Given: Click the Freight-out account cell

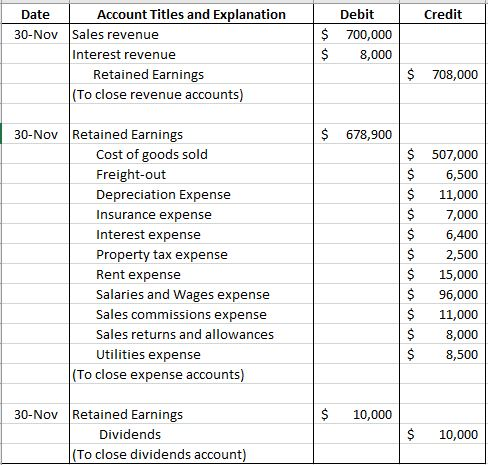Looking at the screenshot, I should 191,174.
